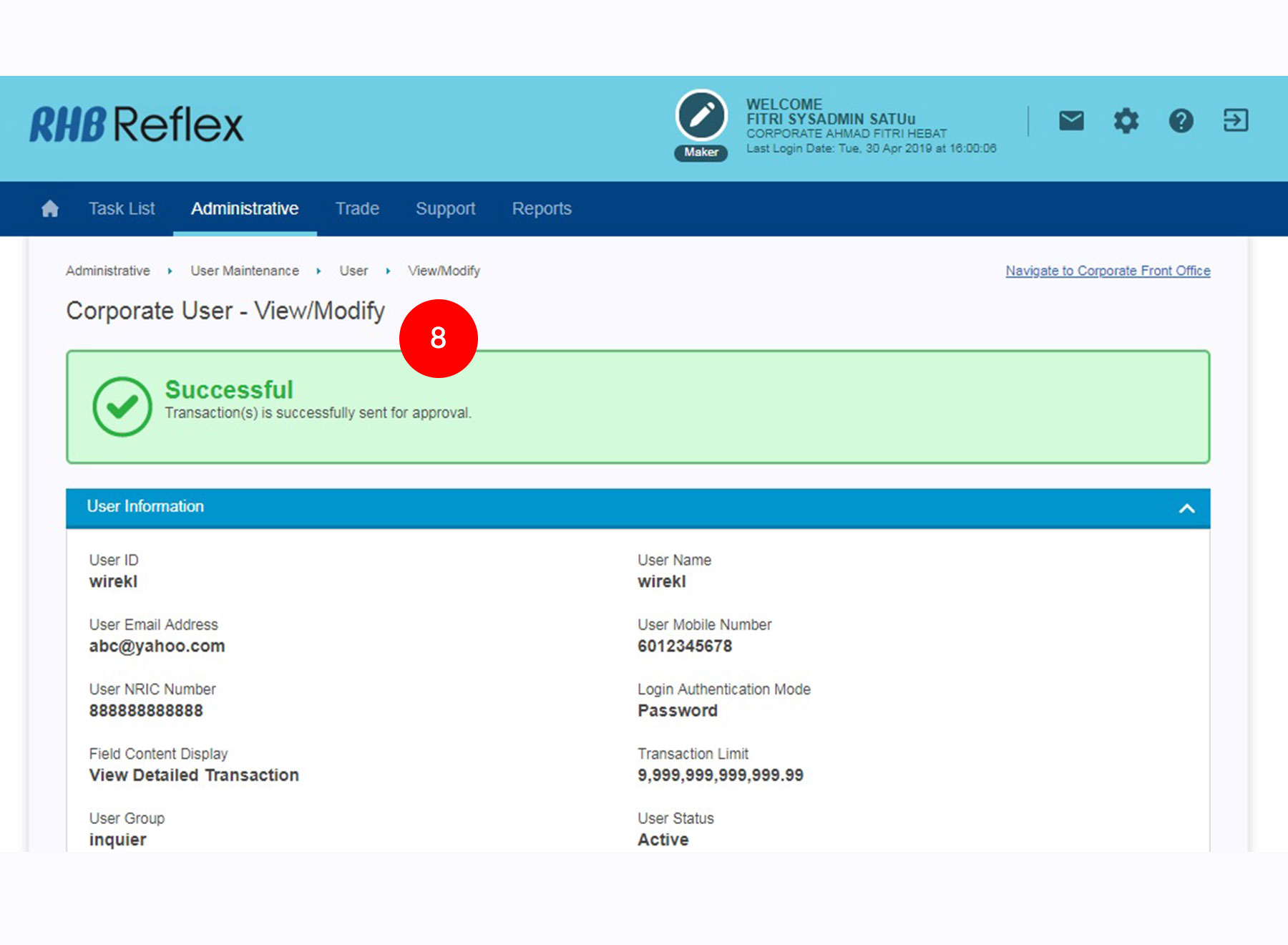Screen dimensions: 1288x945
Task: Click the RHB Reflex logo
Action: point(136,125)
